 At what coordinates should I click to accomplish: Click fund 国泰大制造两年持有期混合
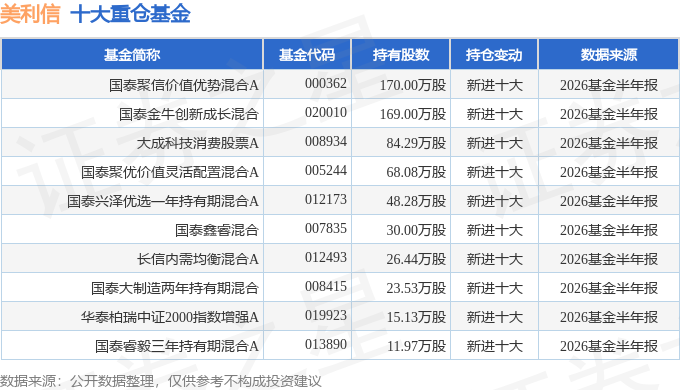click(175, 288)
